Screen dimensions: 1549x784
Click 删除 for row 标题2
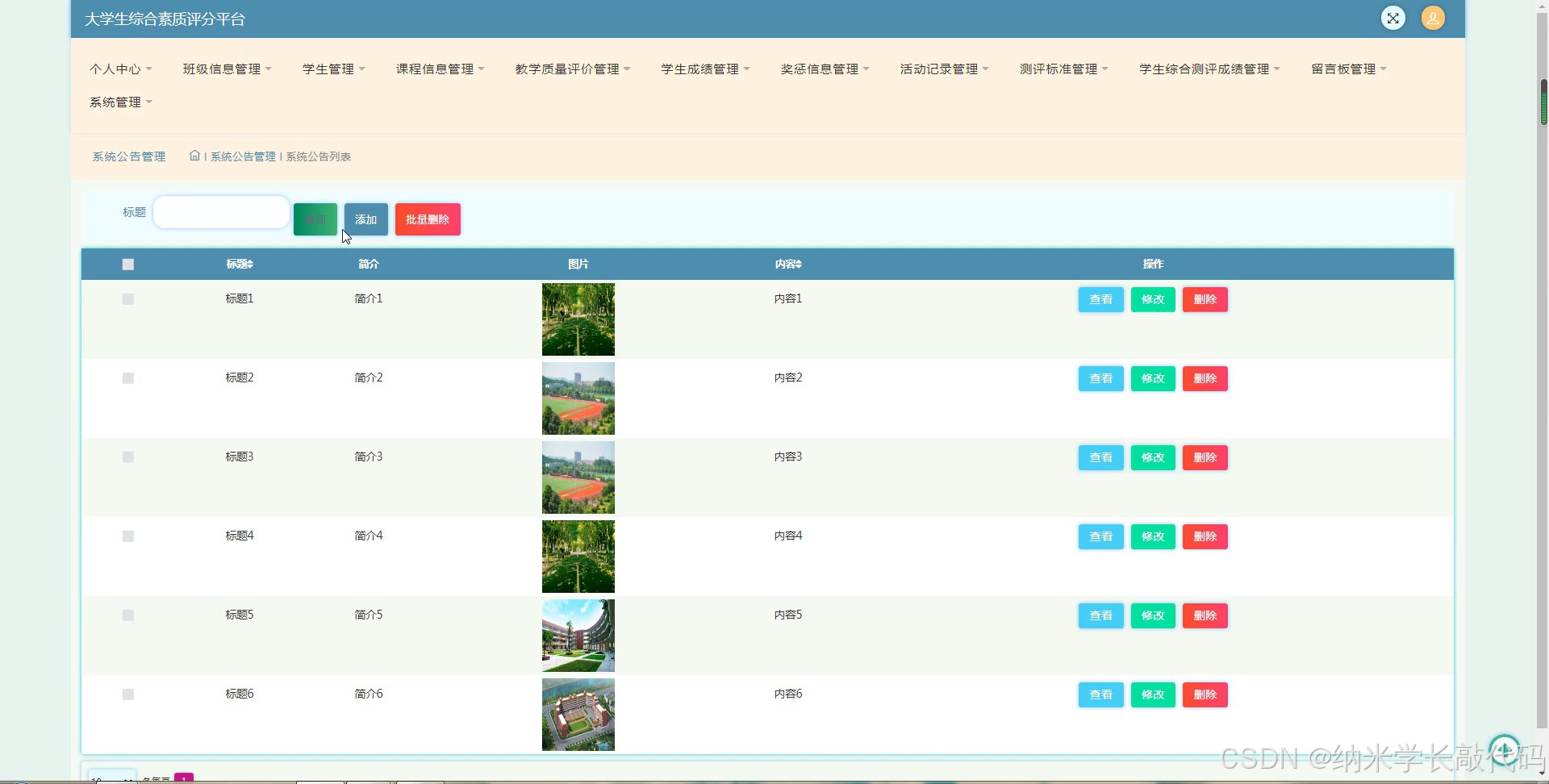[x=1205, y=378]
